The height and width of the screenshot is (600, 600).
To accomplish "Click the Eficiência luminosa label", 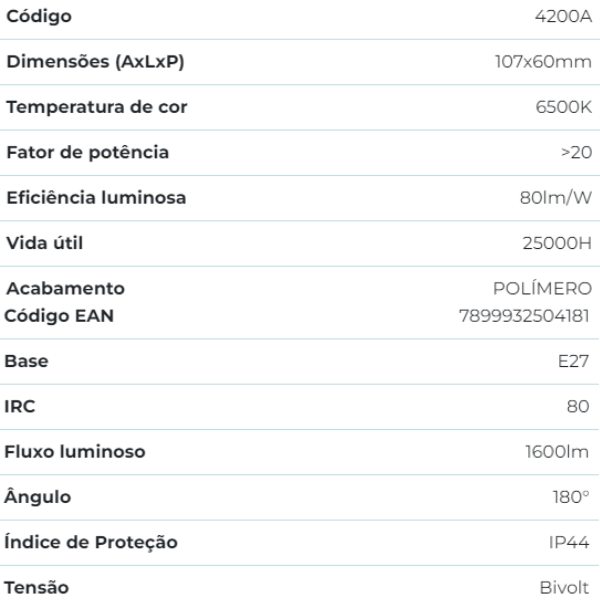I will click(x=96, y=198).
